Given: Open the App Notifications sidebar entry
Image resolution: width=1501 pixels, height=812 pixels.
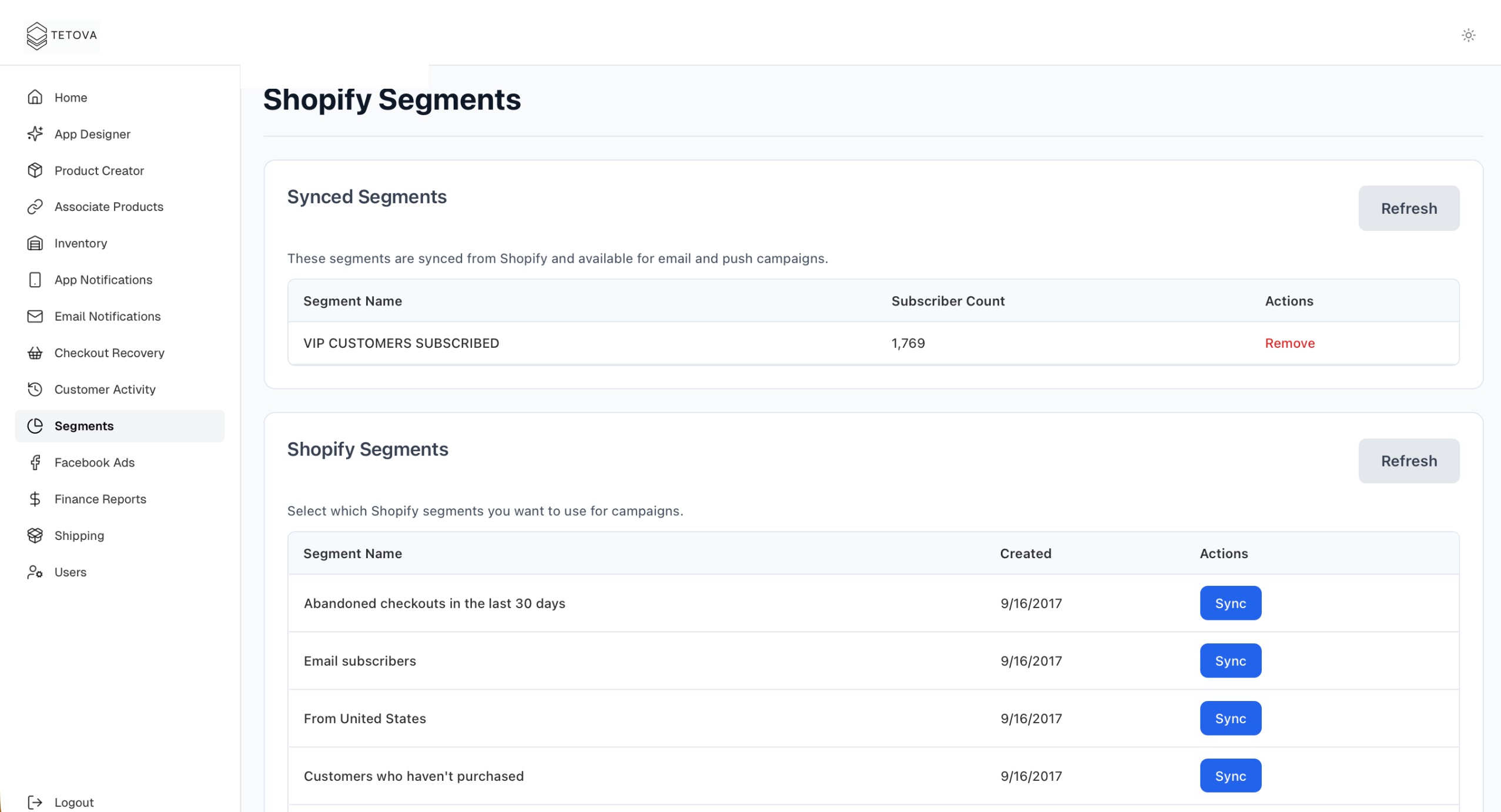Looking at the screenshot, I should click(103, 279).
